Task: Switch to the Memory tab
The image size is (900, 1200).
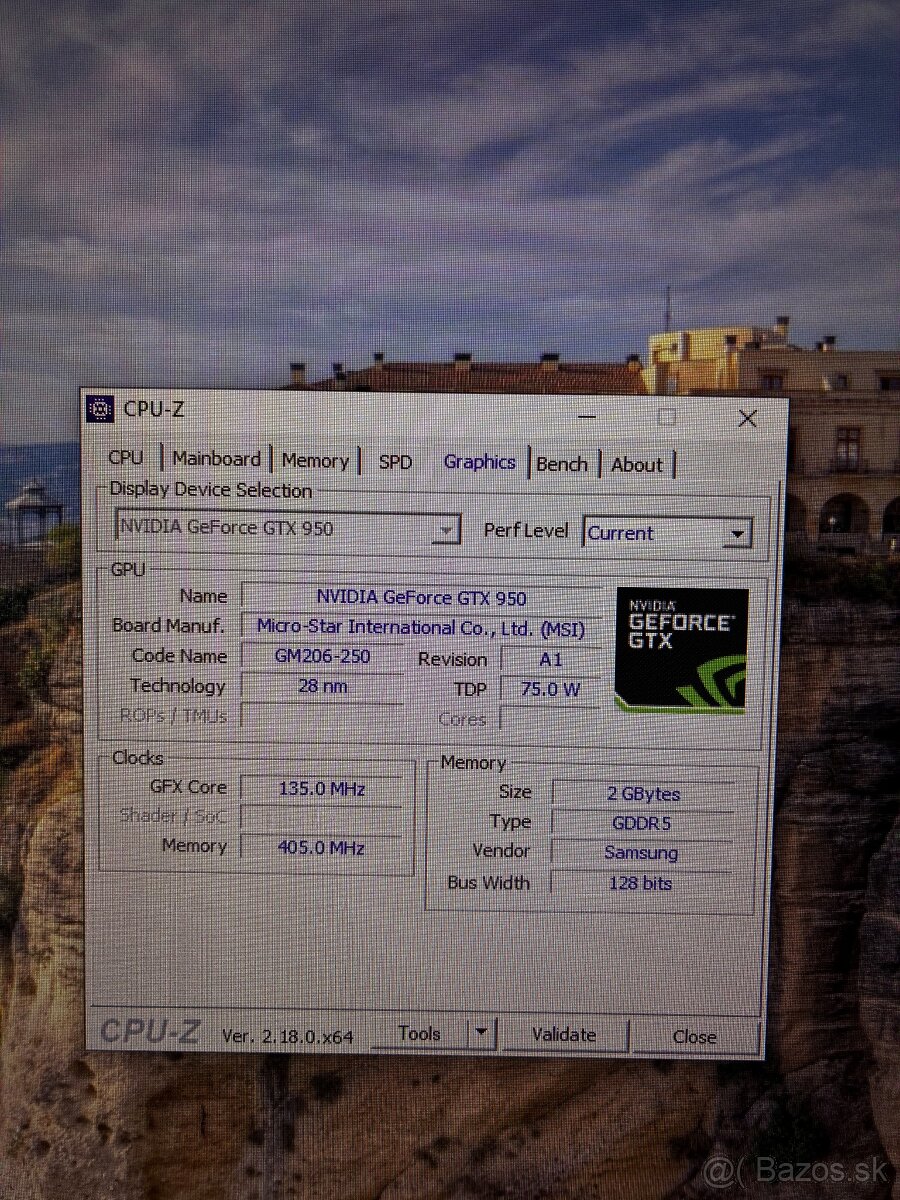Action: point(316,460)
